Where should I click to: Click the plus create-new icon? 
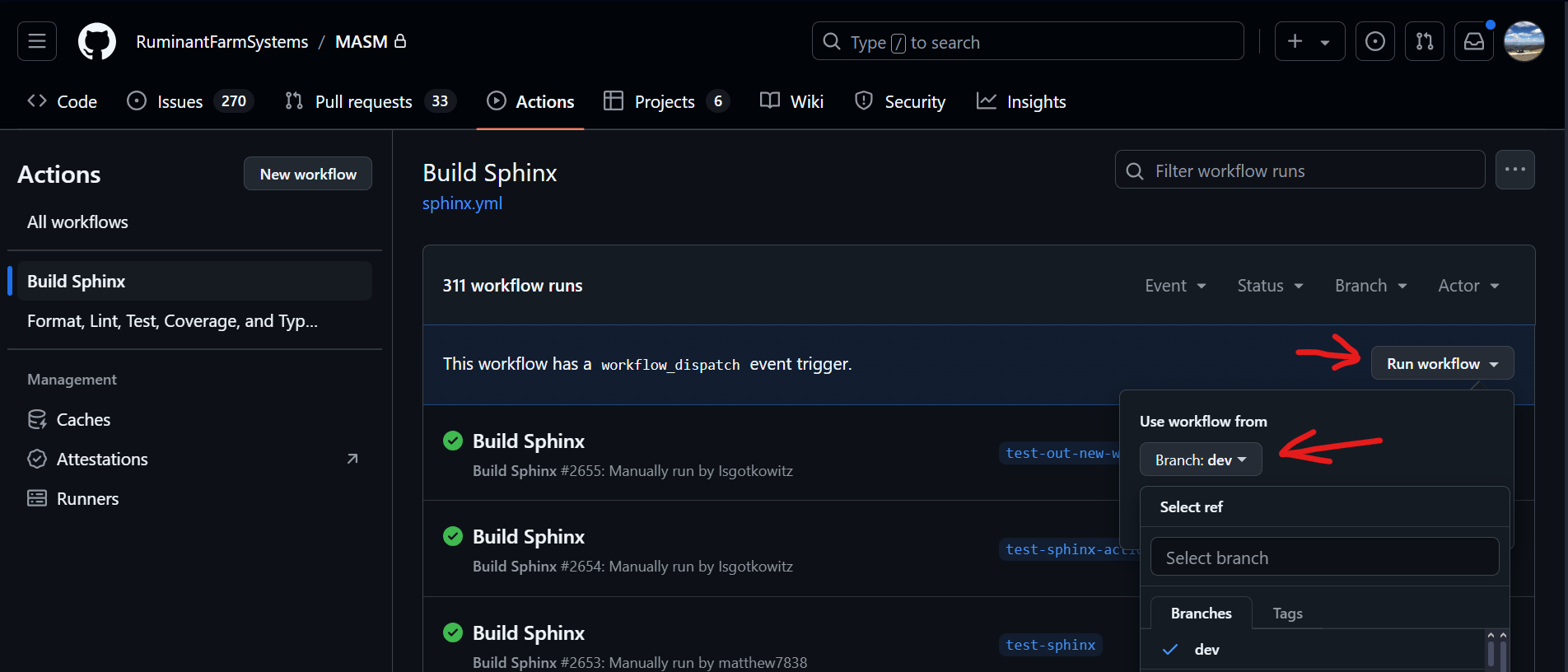coord(1295,41)
